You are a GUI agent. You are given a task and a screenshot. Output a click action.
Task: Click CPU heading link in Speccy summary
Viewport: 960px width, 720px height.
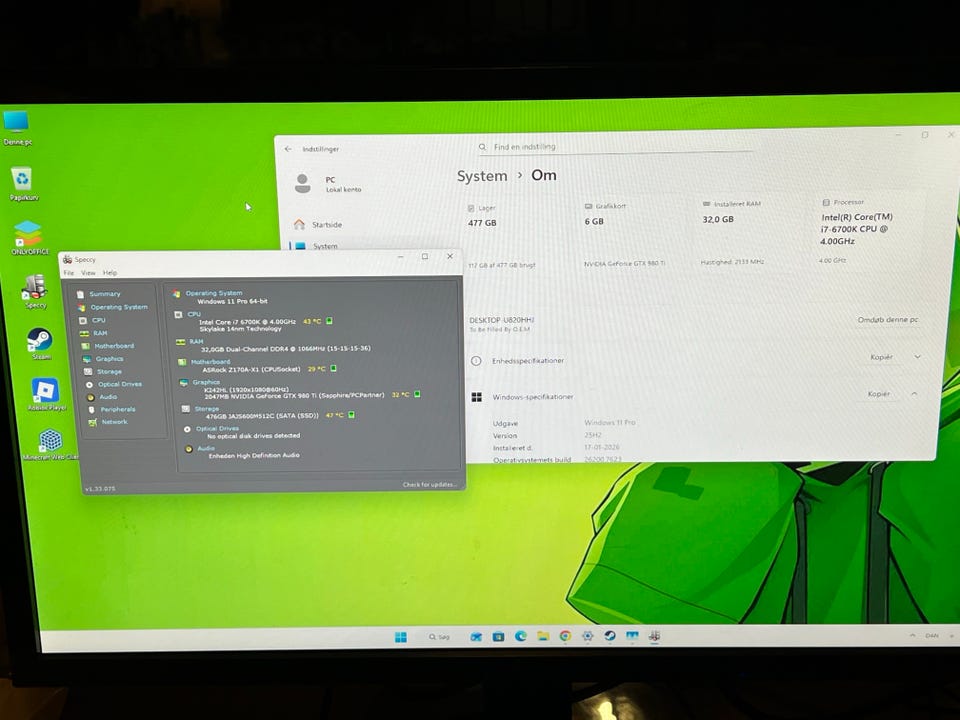pyautogui.click(x=194, y=314)
